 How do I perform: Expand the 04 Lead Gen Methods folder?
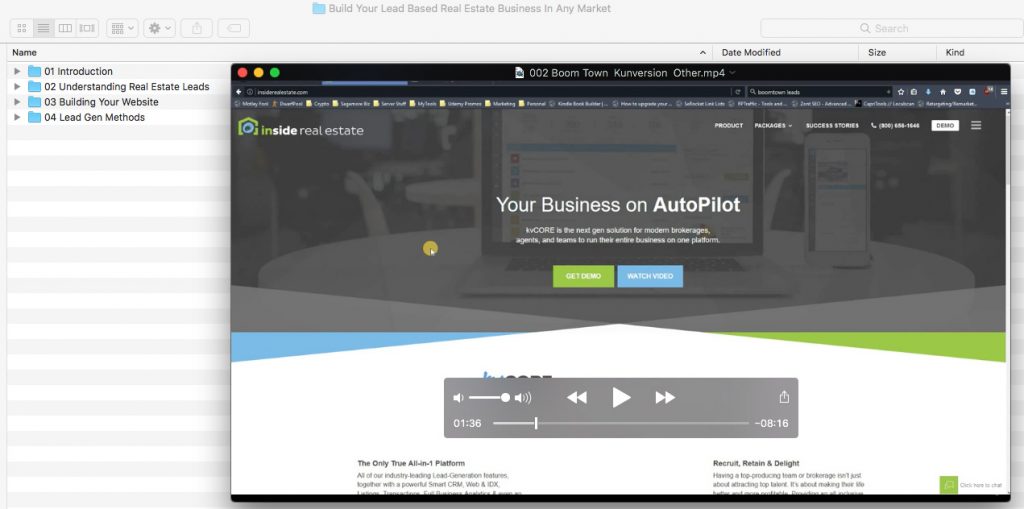point(18,117)
